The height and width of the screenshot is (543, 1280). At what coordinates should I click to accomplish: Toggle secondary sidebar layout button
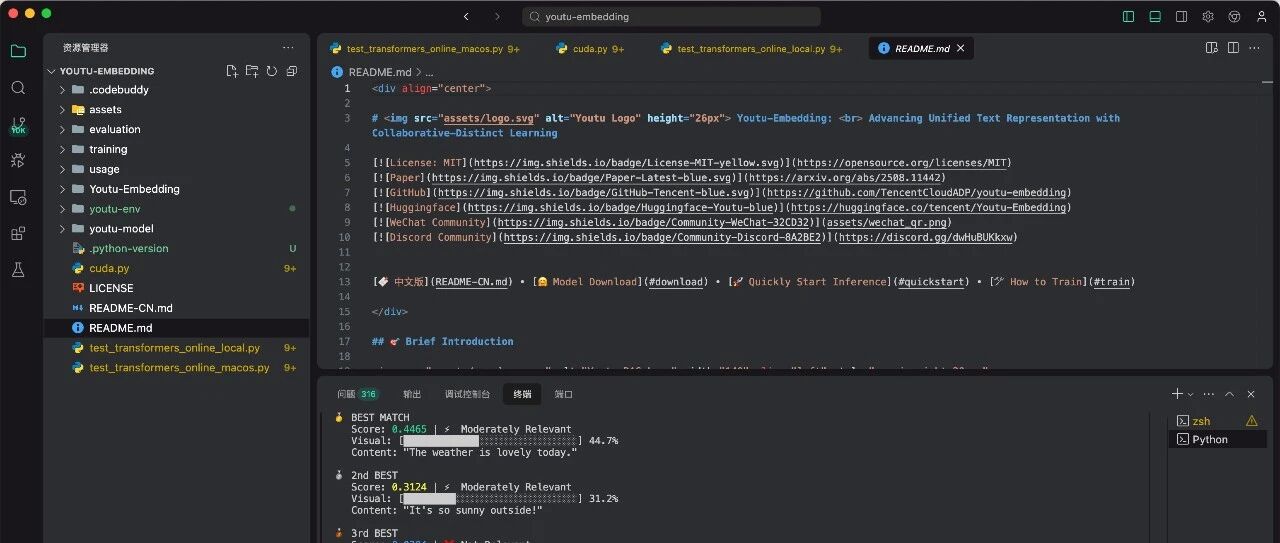pyautogui.click(x=1181, y=16)
